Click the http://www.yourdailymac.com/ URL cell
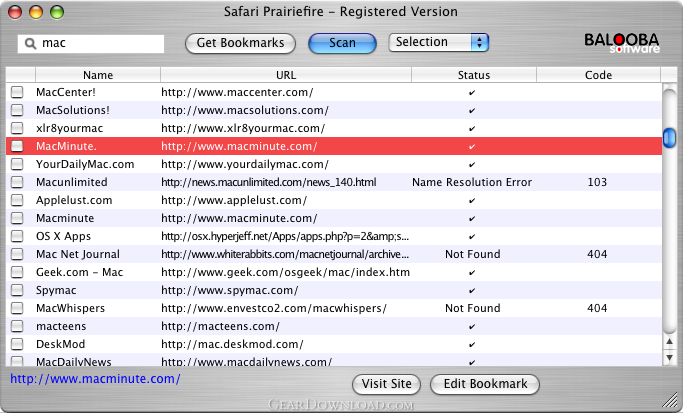 tap(245, 164)
